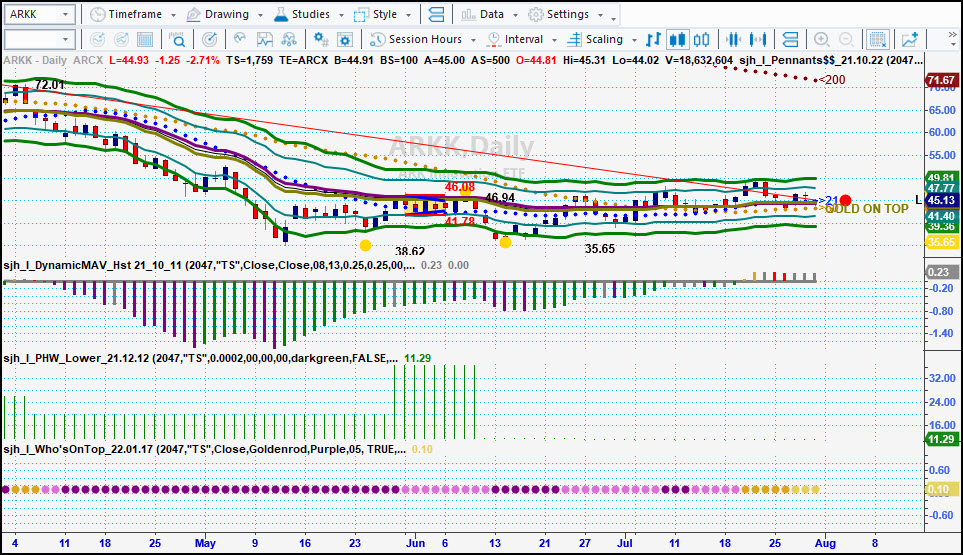Toggle filled candlestick chart style

tap(677, 40)
